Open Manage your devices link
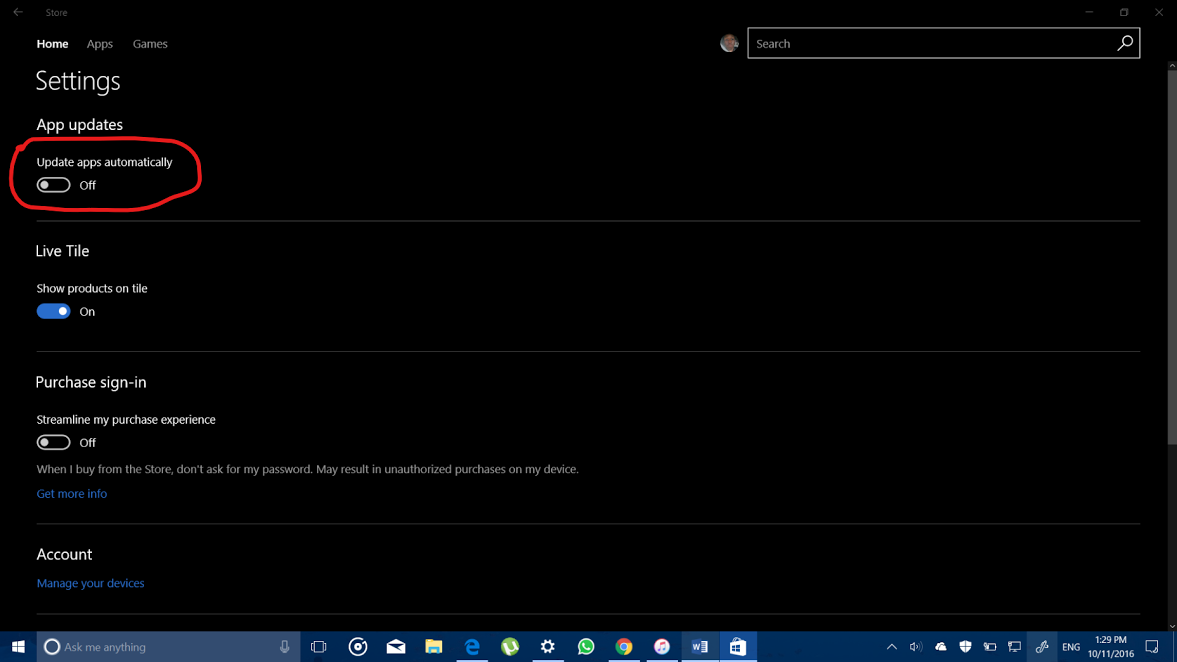 [x=90, y=583]
